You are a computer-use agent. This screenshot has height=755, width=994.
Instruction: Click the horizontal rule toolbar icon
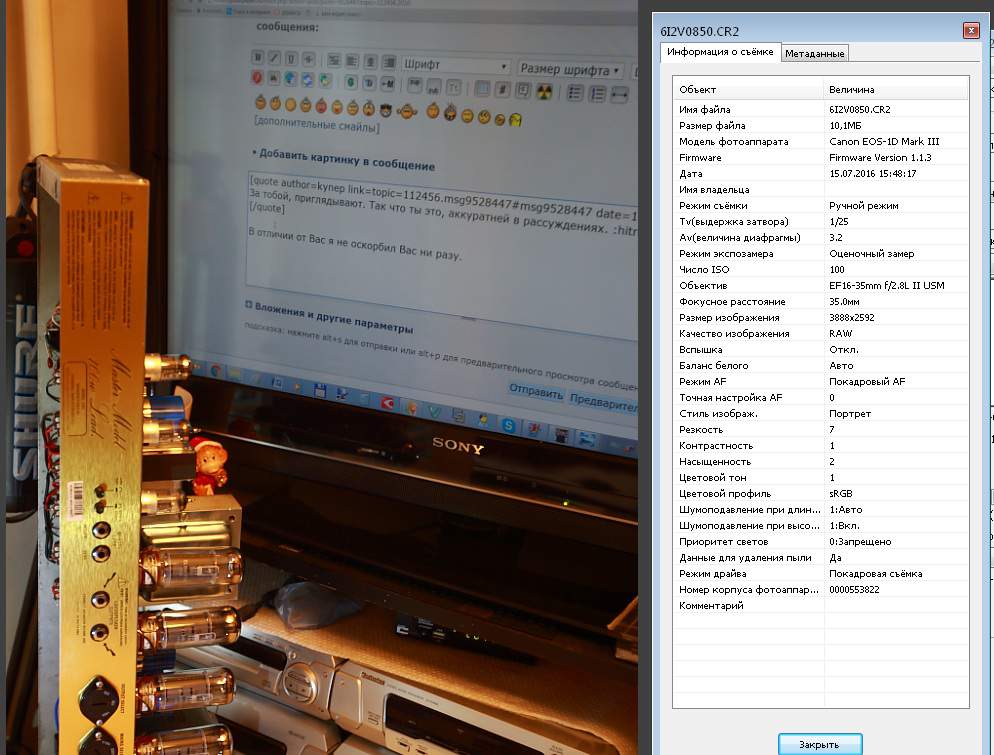(619, 94)
